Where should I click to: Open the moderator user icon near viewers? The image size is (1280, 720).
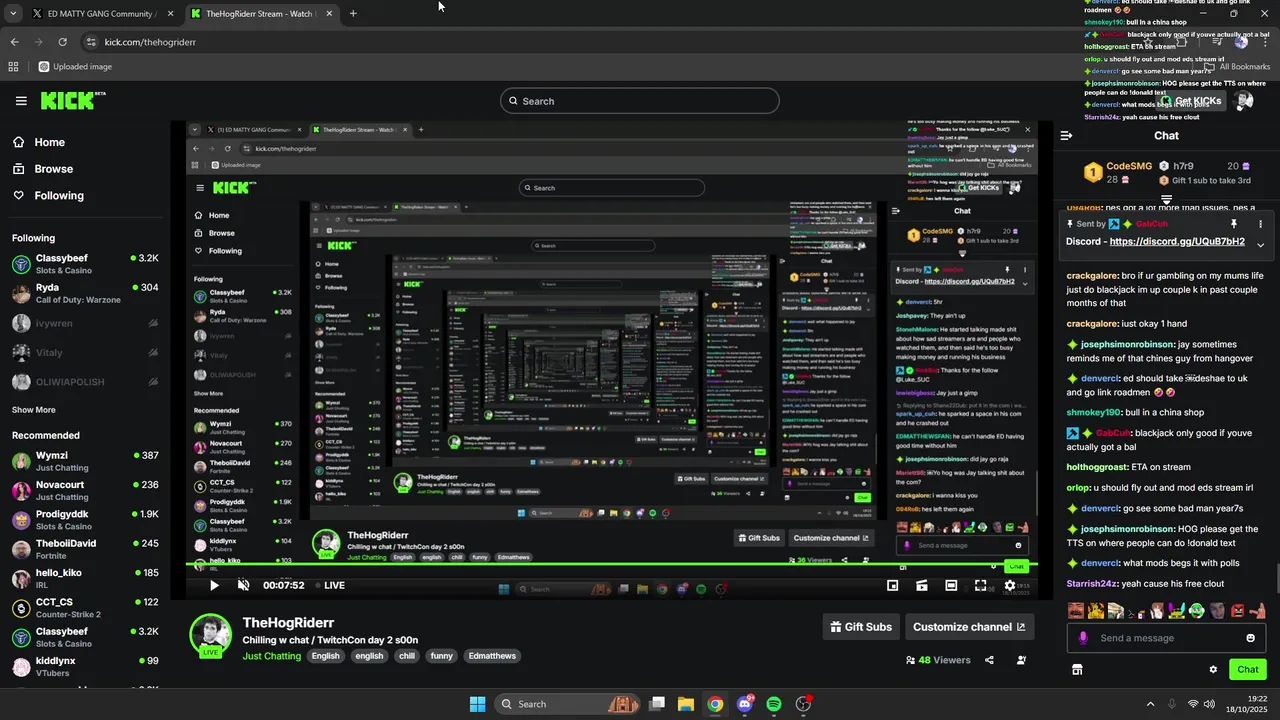point(1021,660)
